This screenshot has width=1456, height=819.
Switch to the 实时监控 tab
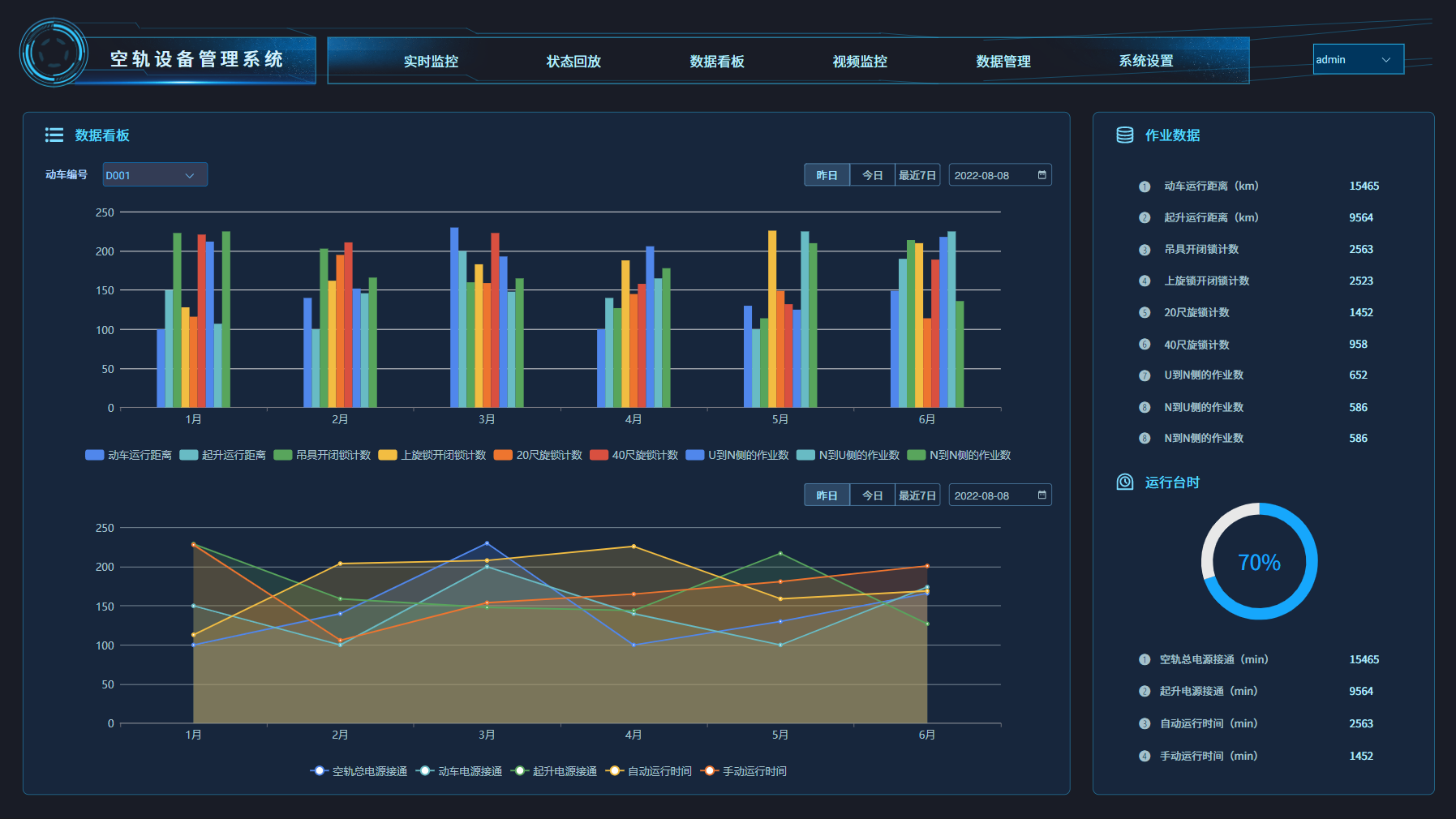[x=431, y=62]
